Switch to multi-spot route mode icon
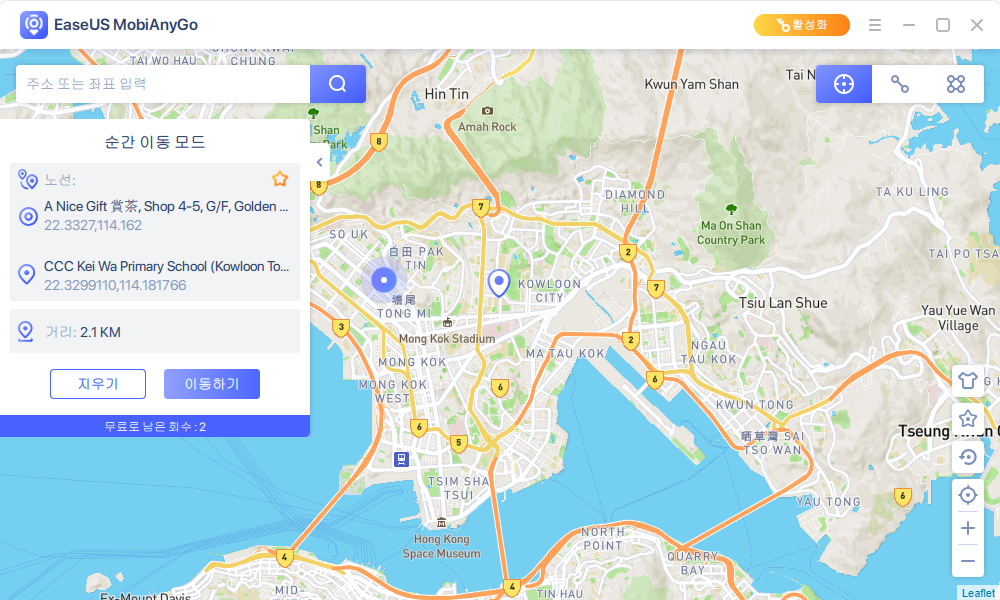Image resolution: width=1000 pixels, height=600 pixels. (x=955, y=84)
